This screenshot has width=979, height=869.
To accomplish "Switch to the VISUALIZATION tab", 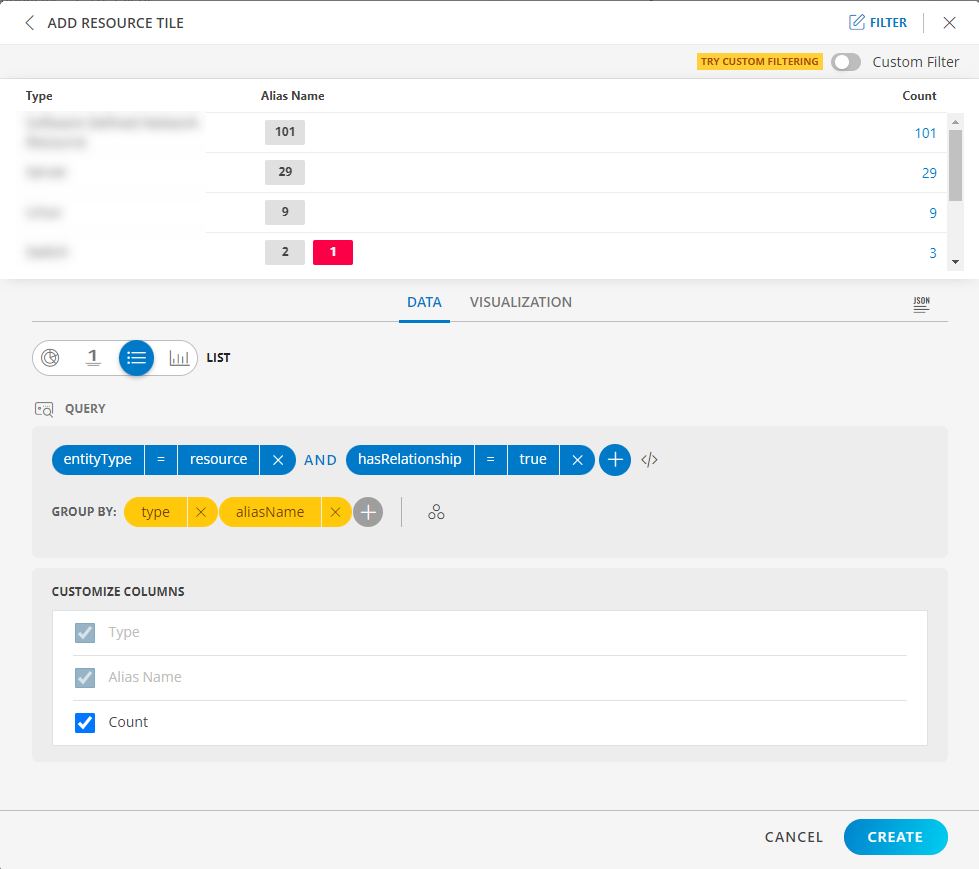I will tap(520, 302).
